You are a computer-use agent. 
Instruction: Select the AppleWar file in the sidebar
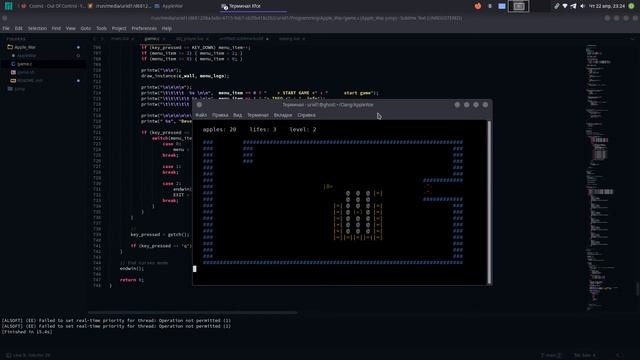coord(27,56)
